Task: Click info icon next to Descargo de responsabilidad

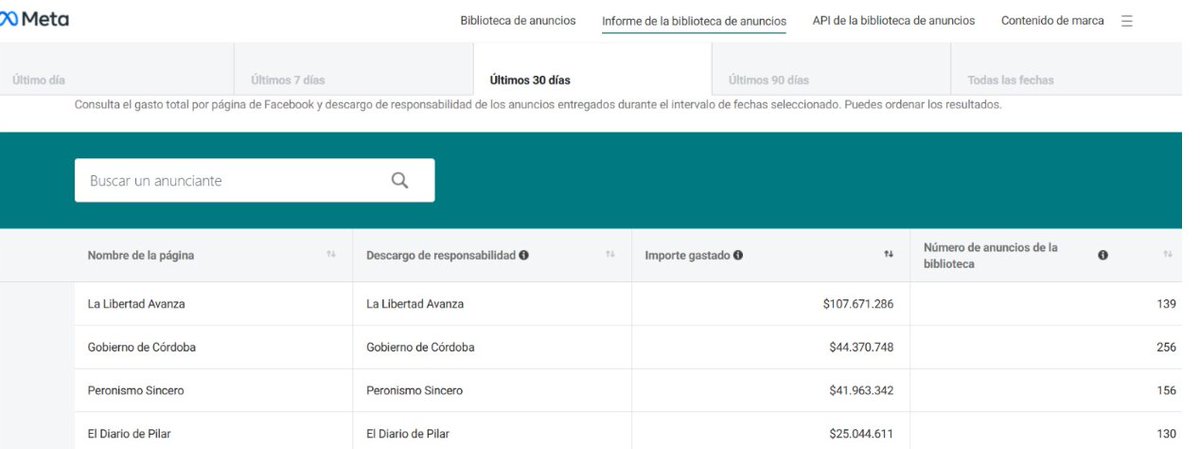Action: click(524, 255)
